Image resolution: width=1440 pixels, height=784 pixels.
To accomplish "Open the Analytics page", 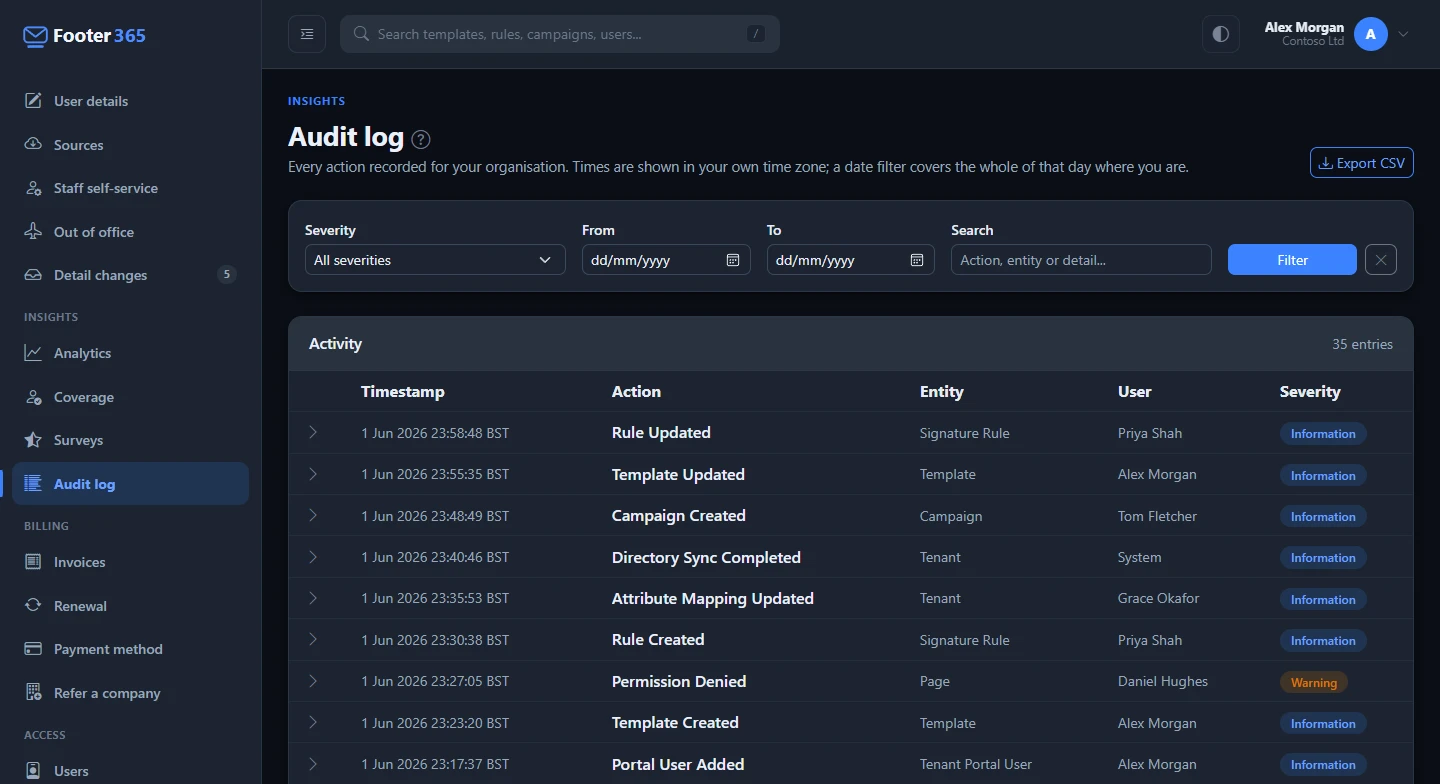I will click(131, 353).
